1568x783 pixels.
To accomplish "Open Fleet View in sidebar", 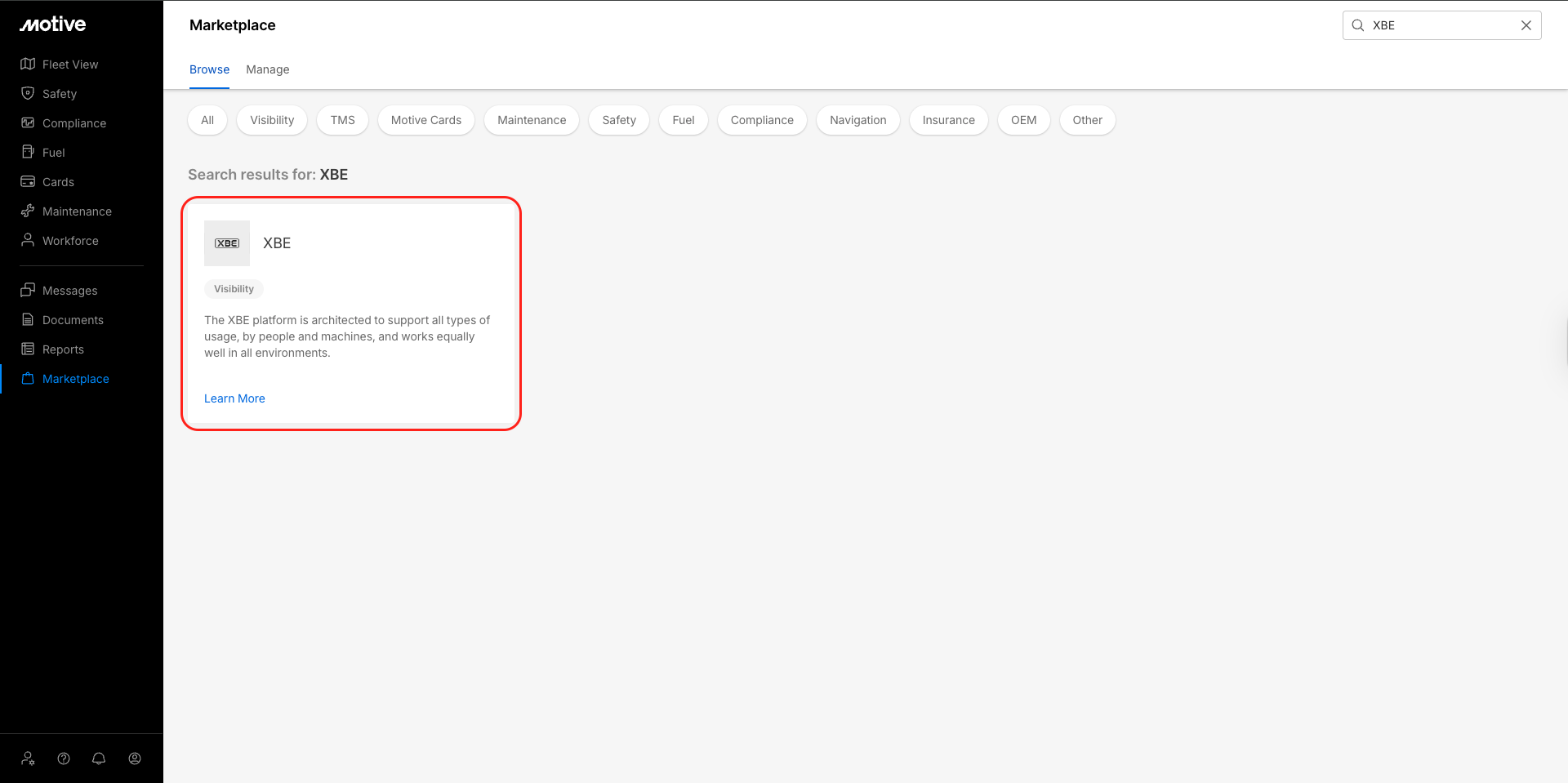I will pyautogui.click(x=70, y=65).
